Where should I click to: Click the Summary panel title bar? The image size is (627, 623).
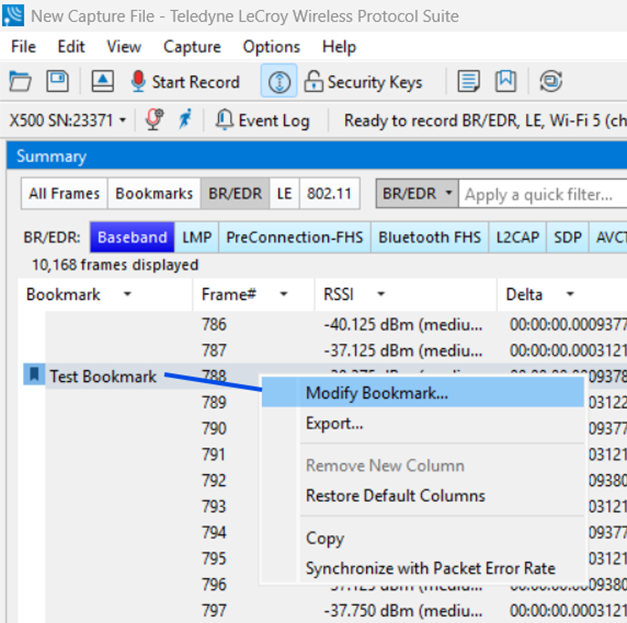pyautogui.click(x=317, y=156)
